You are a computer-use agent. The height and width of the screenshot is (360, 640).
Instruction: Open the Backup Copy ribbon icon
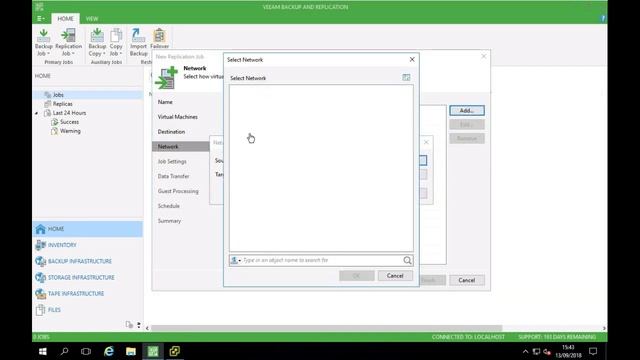coord(97,42)
